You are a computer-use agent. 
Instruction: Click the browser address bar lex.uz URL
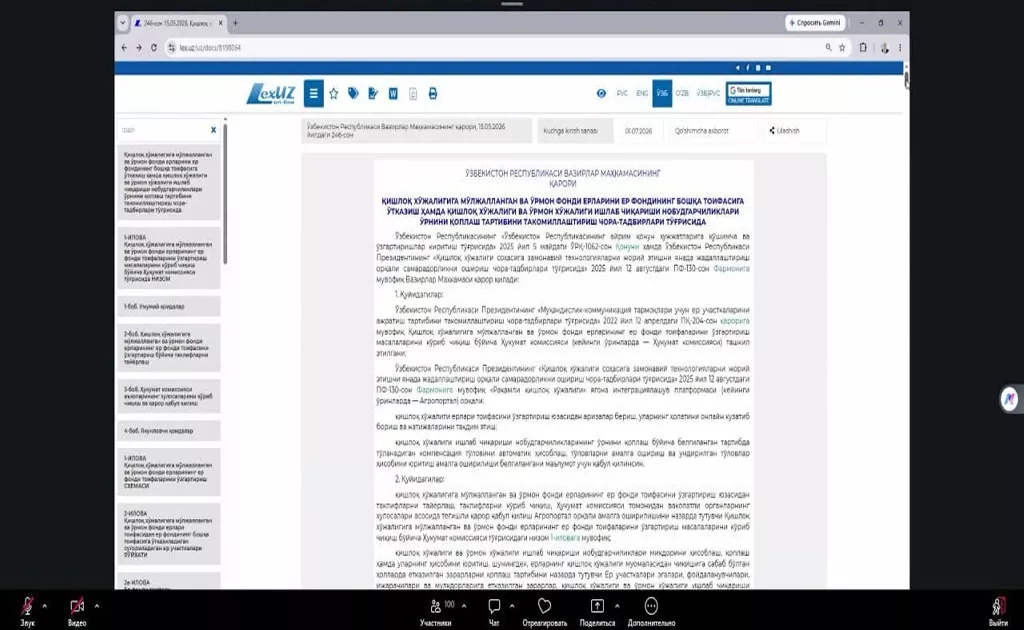[210, 48]
